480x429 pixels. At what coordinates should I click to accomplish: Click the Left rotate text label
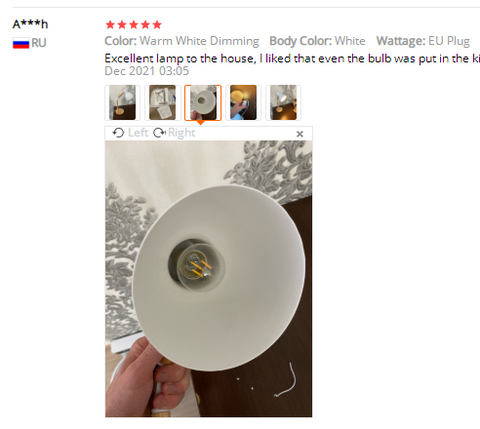point(138,133)
